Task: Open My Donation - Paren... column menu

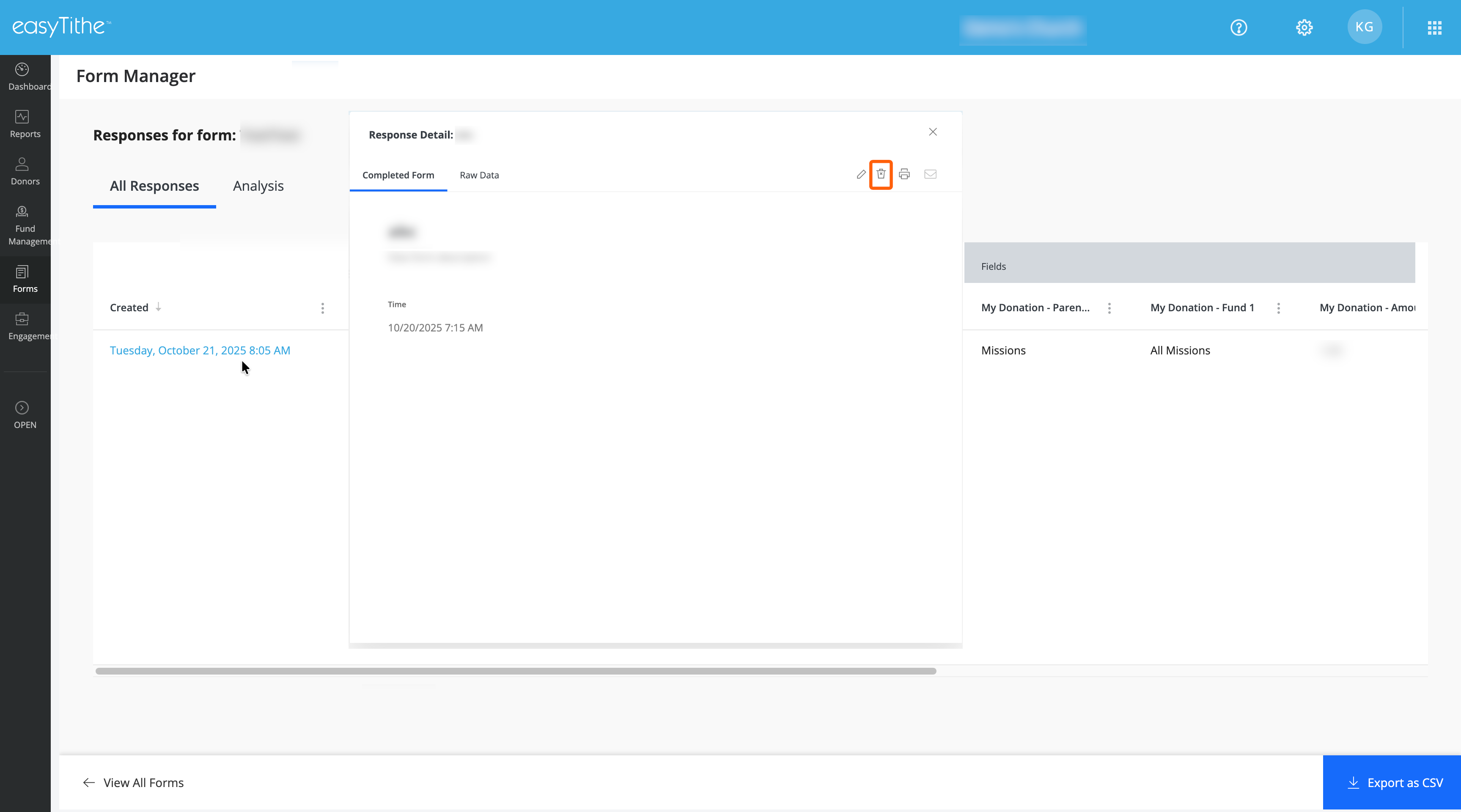Action: [1109, 308]
